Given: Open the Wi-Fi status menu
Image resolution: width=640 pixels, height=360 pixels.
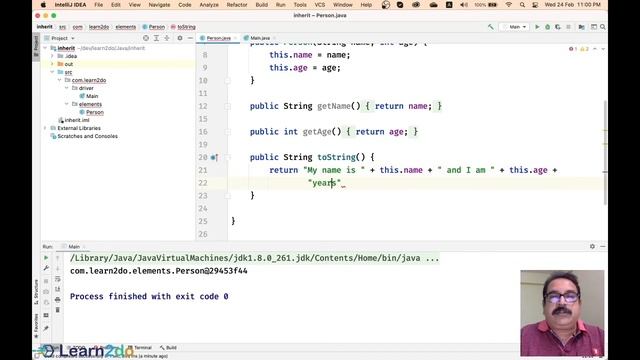Looking at the screenshot, I should coord(509,5).
